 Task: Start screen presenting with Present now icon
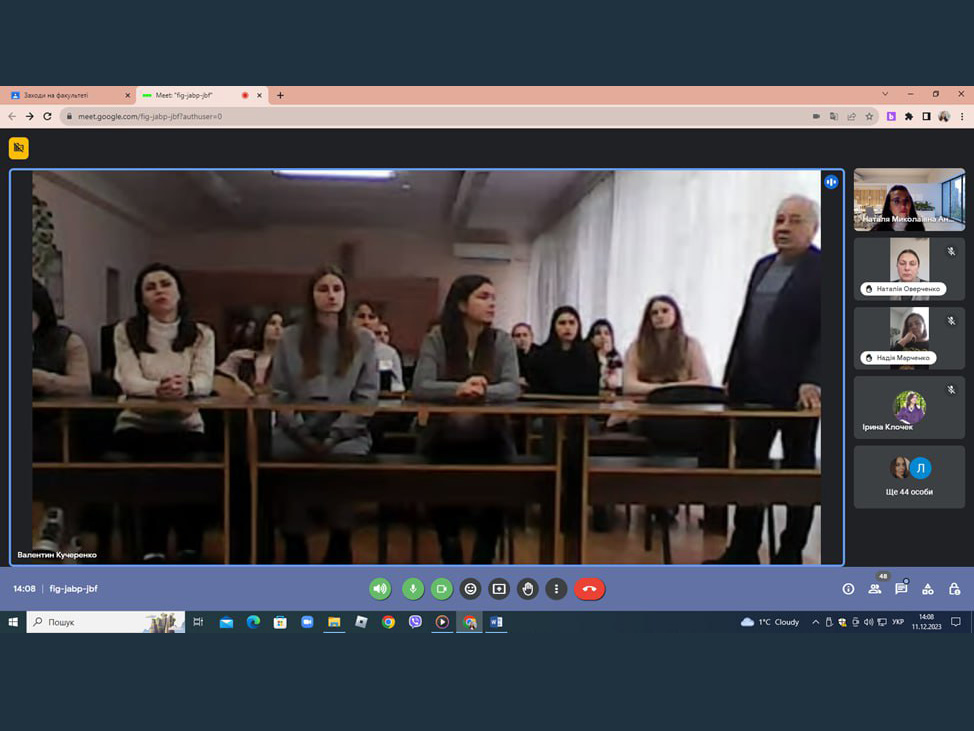coord(499,589)
